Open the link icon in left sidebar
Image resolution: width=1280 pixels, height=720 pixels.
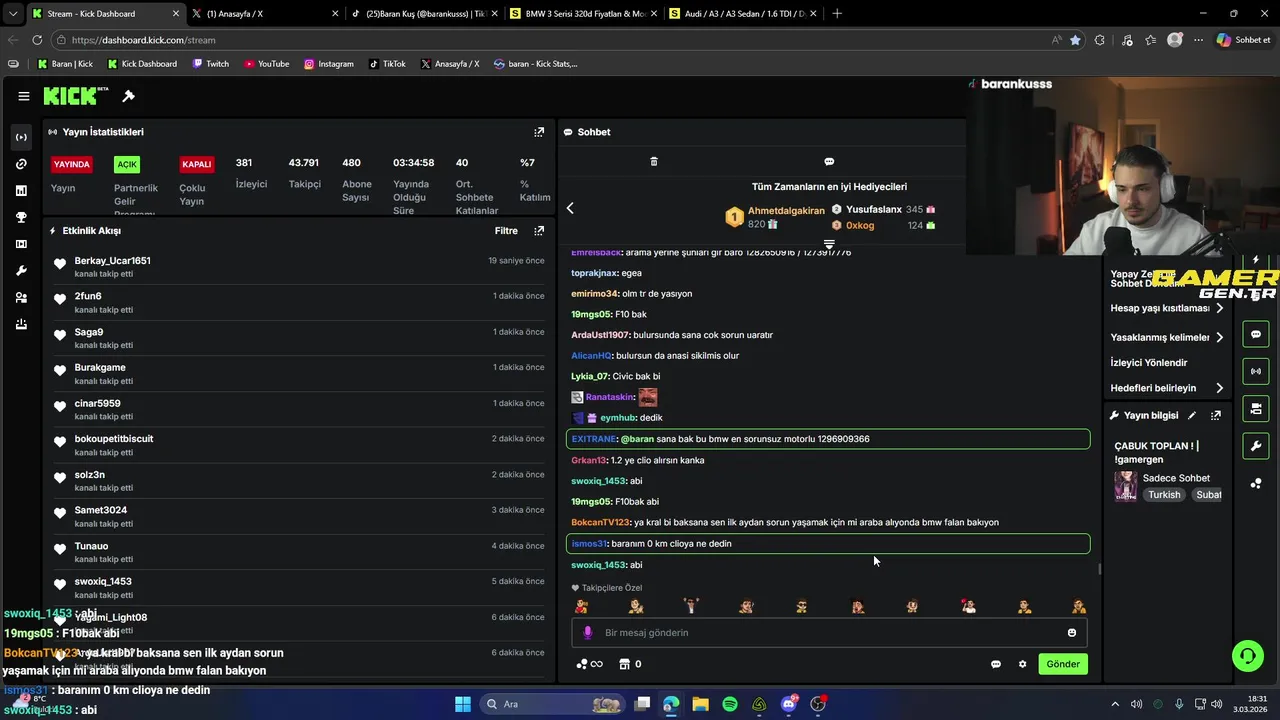point(22,164)
